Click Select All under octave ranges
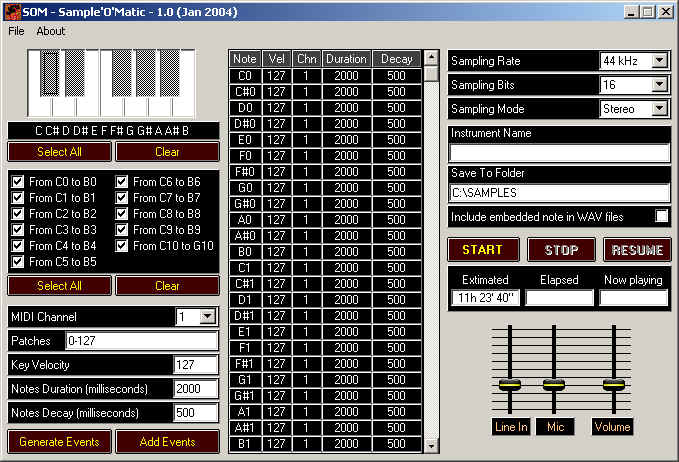This screenshot has width=679, height=462. pos(59,286)
